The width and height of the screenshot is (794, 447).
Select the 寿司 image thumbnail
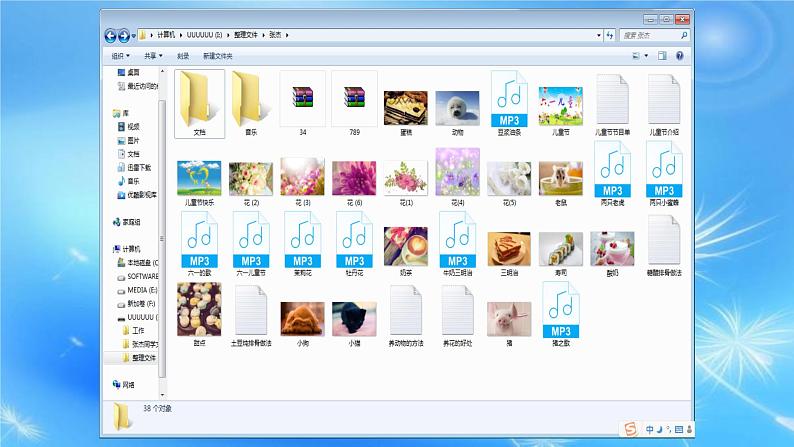561,249
